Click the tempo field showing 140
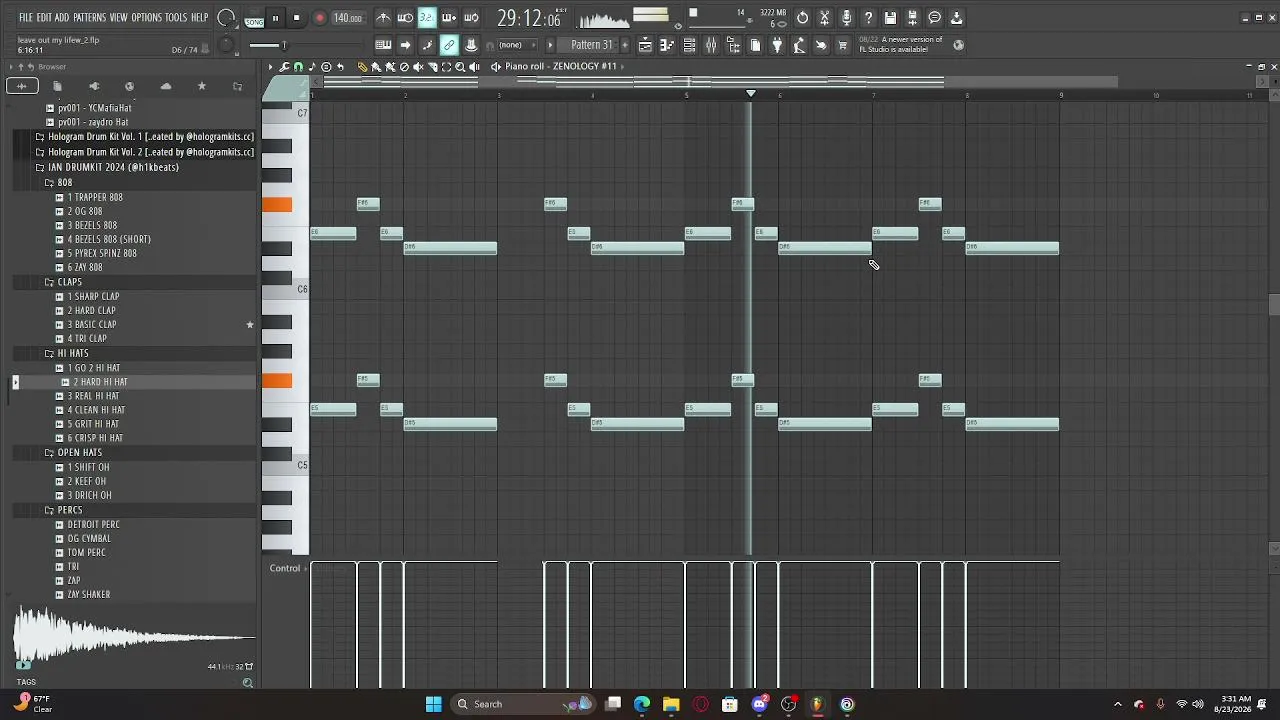This screenshot has width=1280, height=720. 348,18
